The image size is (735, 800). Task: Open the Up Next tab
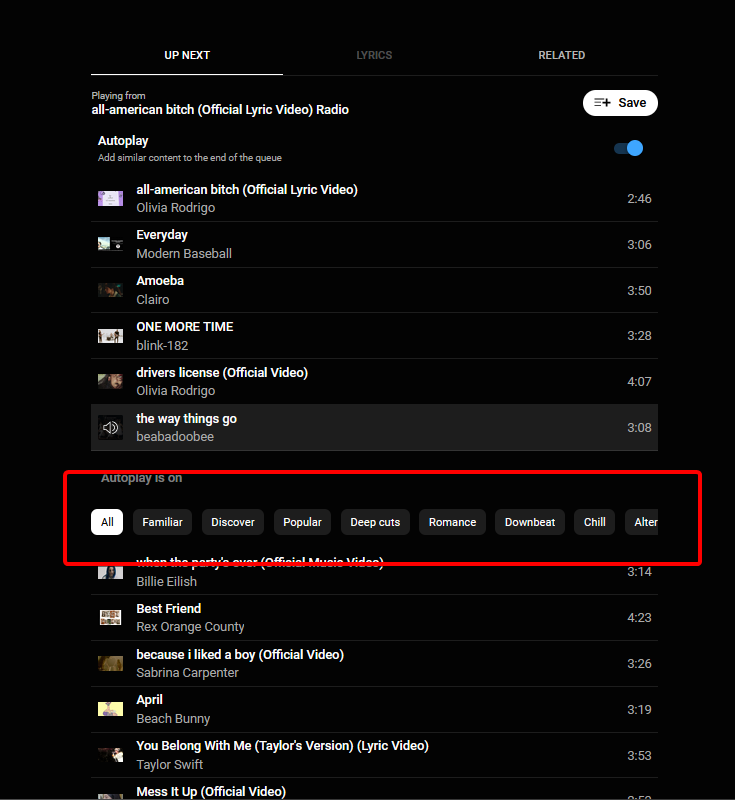187,55
